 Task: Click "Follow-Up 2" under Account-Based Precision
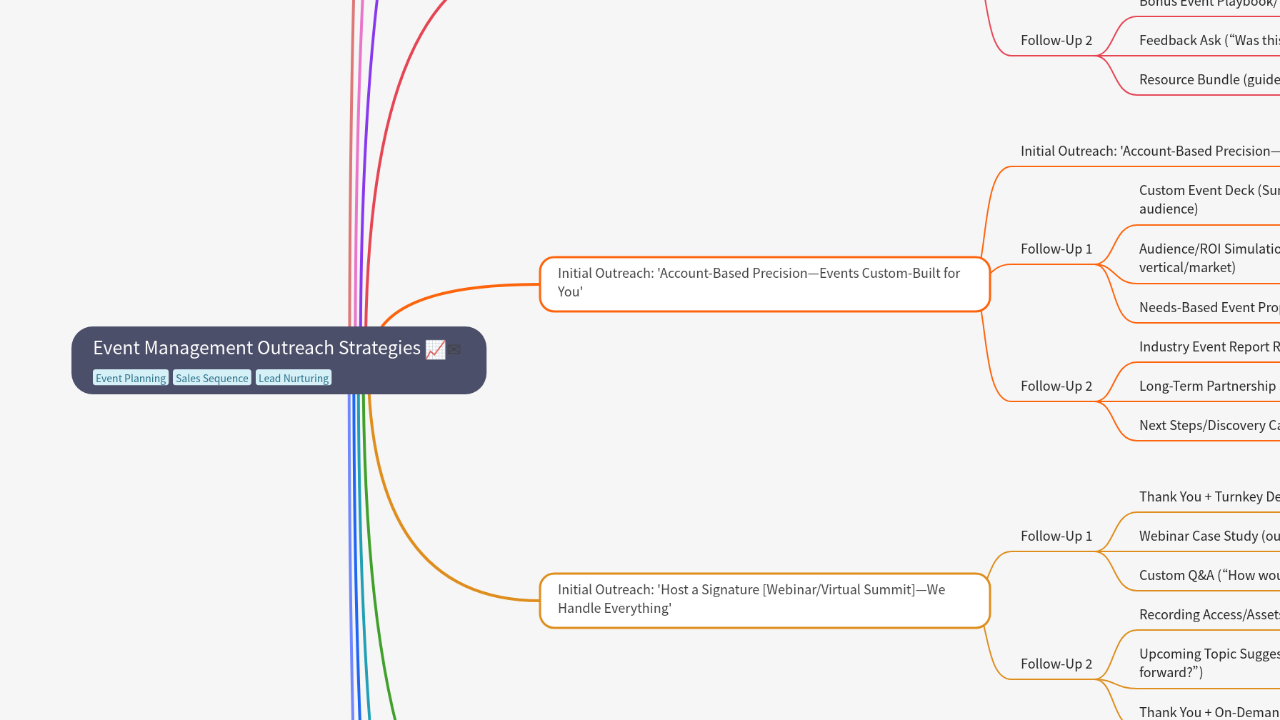point(1056,385)
